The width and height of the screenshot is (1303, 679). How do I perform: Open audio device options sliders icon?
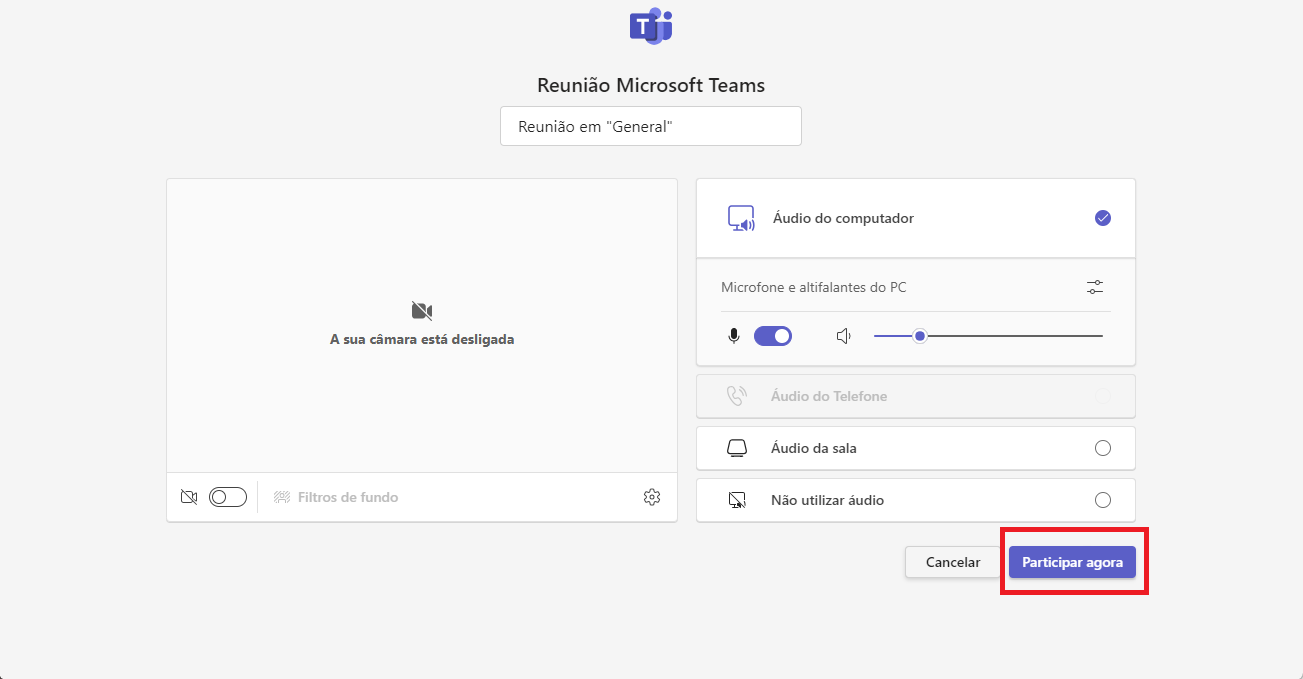(1095, 287)
